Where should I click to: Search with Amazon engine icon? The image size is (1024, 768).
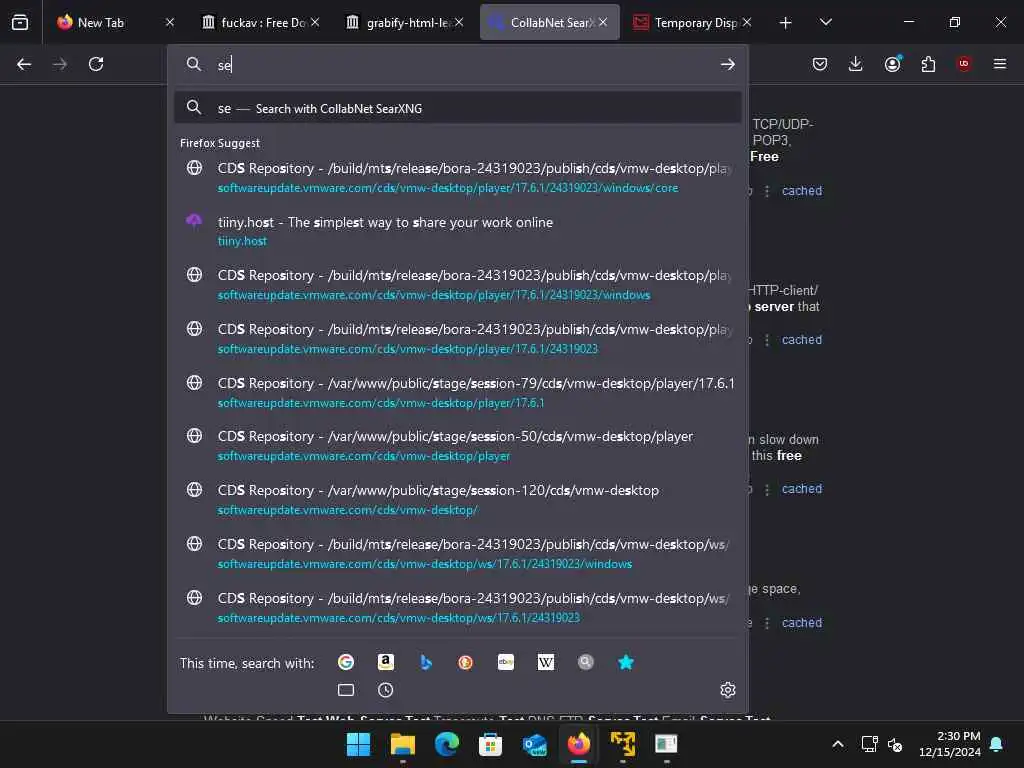tap(386, 662)
